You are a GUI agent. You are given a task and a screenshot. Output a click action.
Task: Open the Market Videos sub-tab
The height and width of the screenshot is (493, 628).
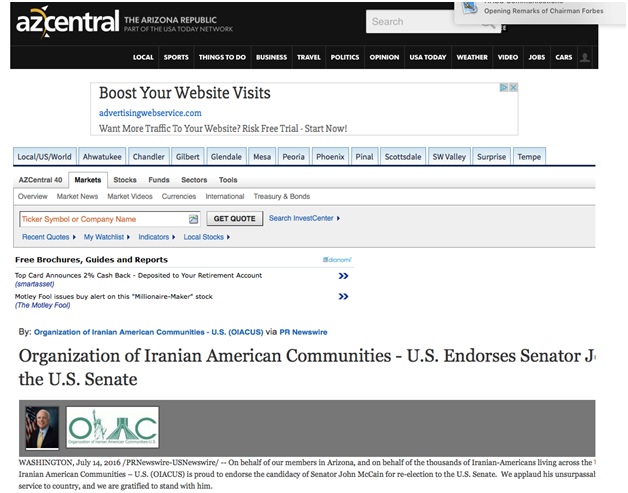tap(130, 196)
